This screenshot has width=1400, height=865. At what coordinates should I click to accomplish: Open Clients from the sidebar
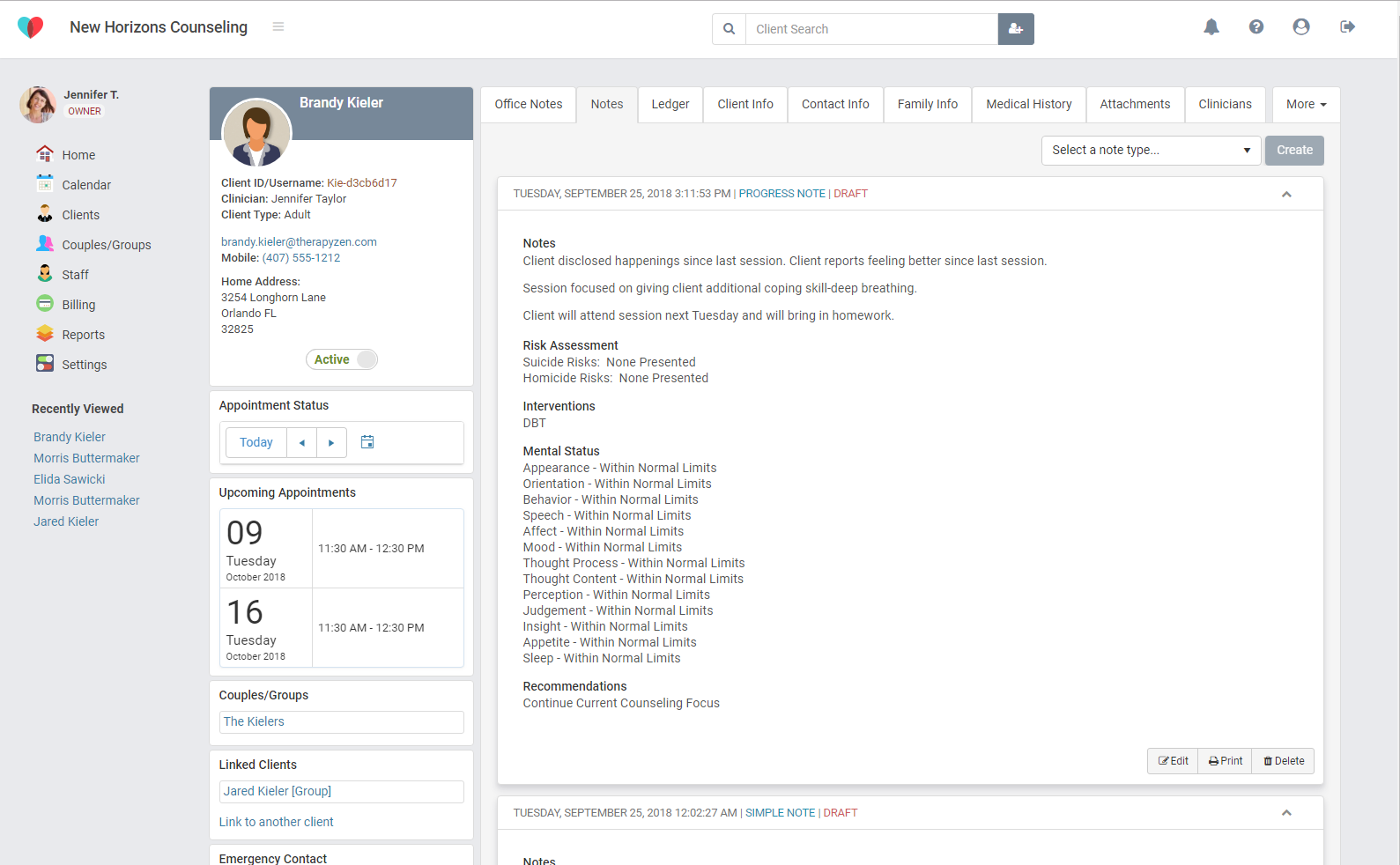click(68, 215)
